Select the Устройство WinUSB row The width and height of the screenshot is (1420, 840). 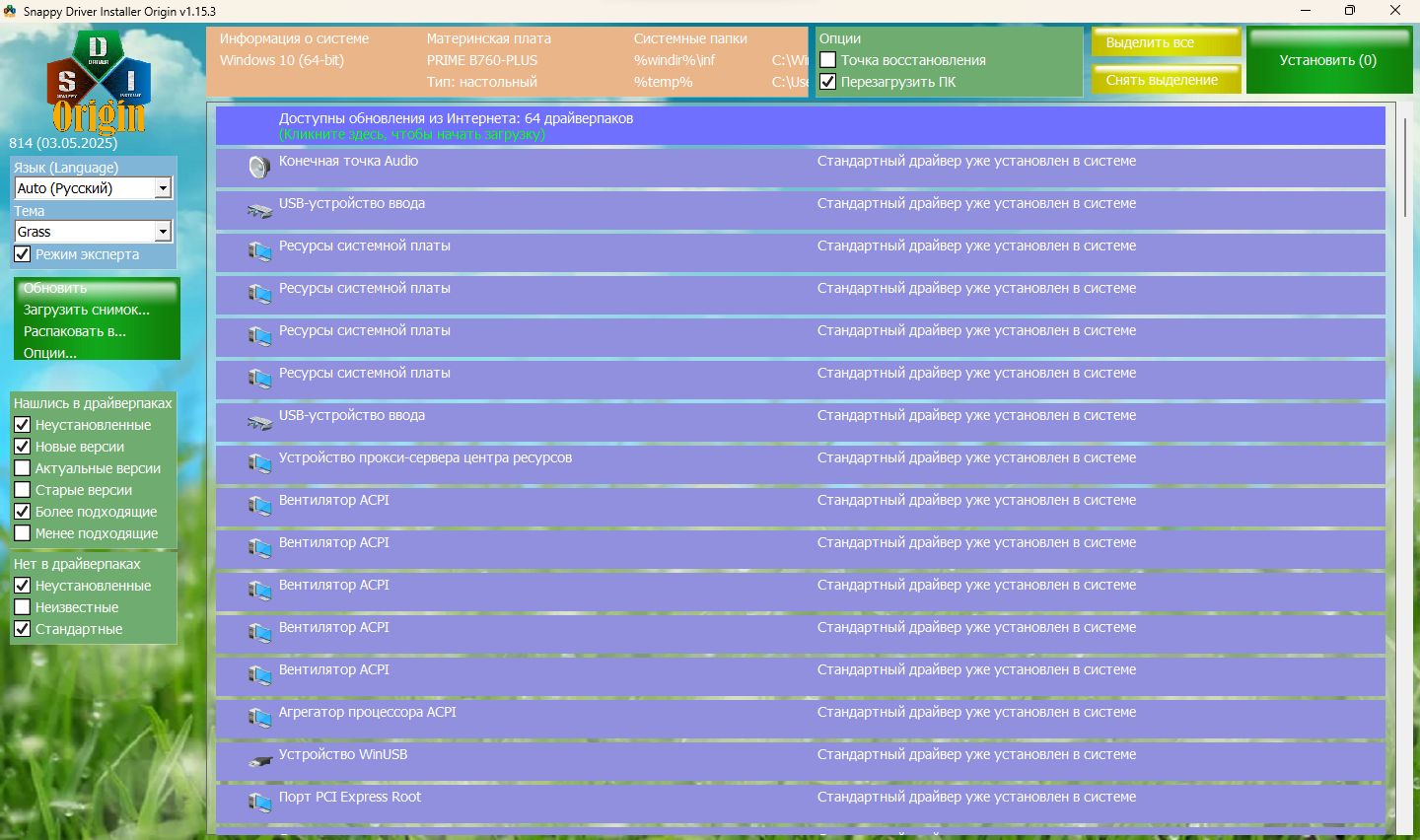point(801,761)
